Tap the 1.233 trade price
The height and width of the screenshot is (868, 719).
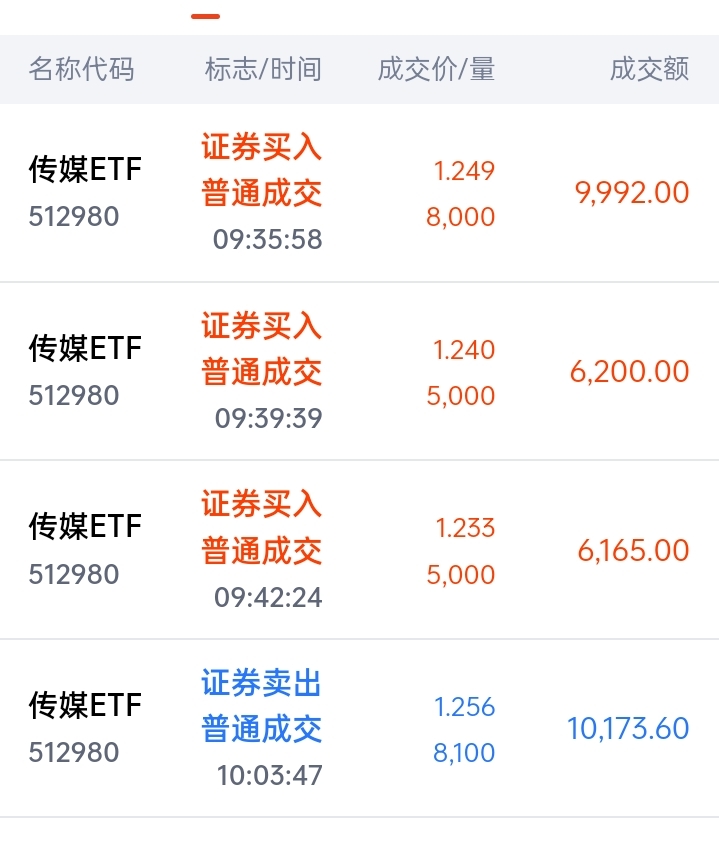(x=464, y=528)
